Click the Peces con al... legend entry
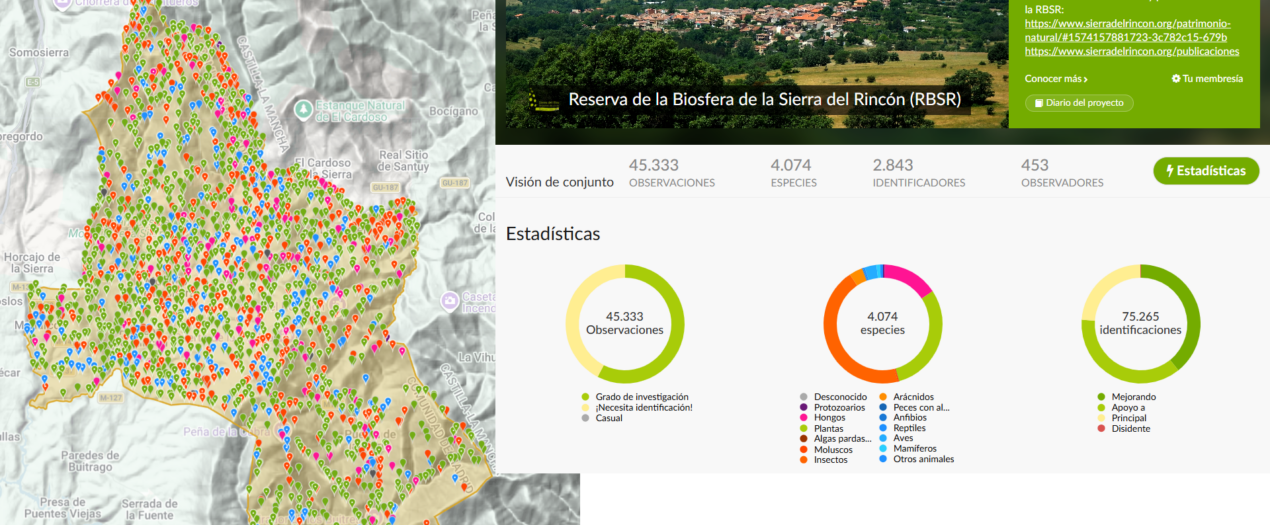 (x=914, y=407)
